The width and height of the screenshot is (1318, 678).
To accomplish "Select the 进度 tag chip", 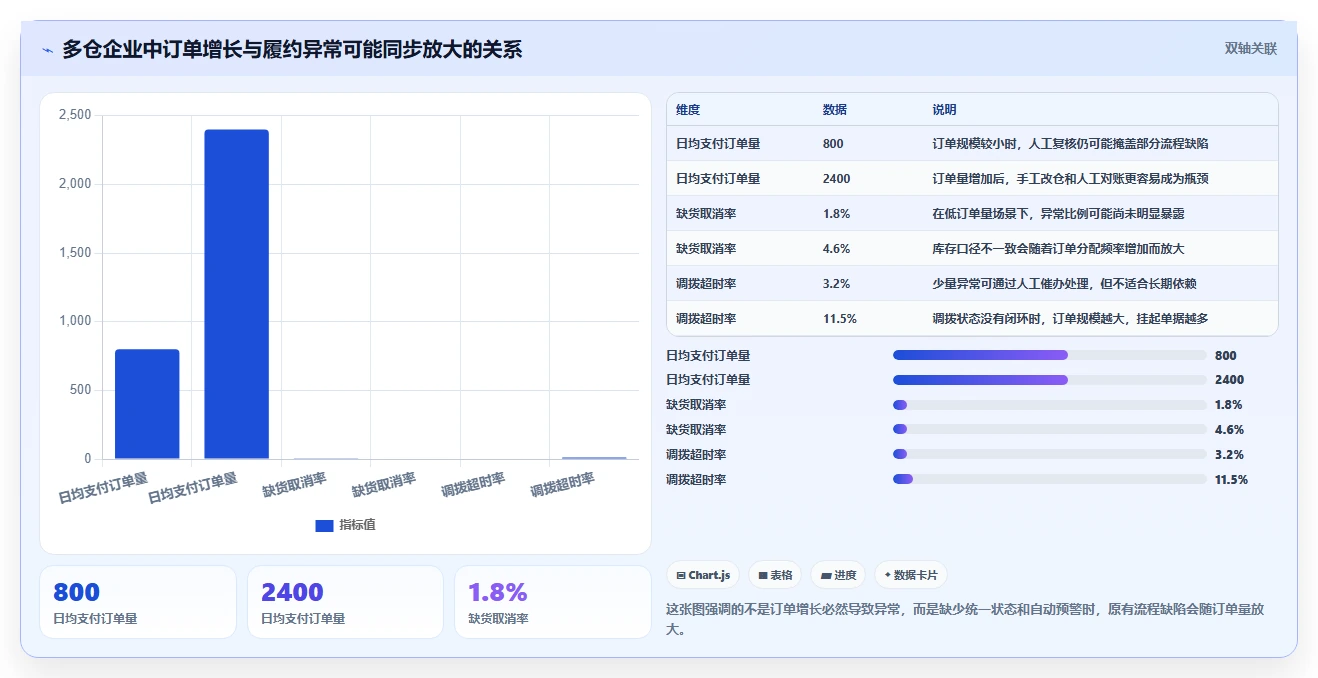I will pos(839,575).
